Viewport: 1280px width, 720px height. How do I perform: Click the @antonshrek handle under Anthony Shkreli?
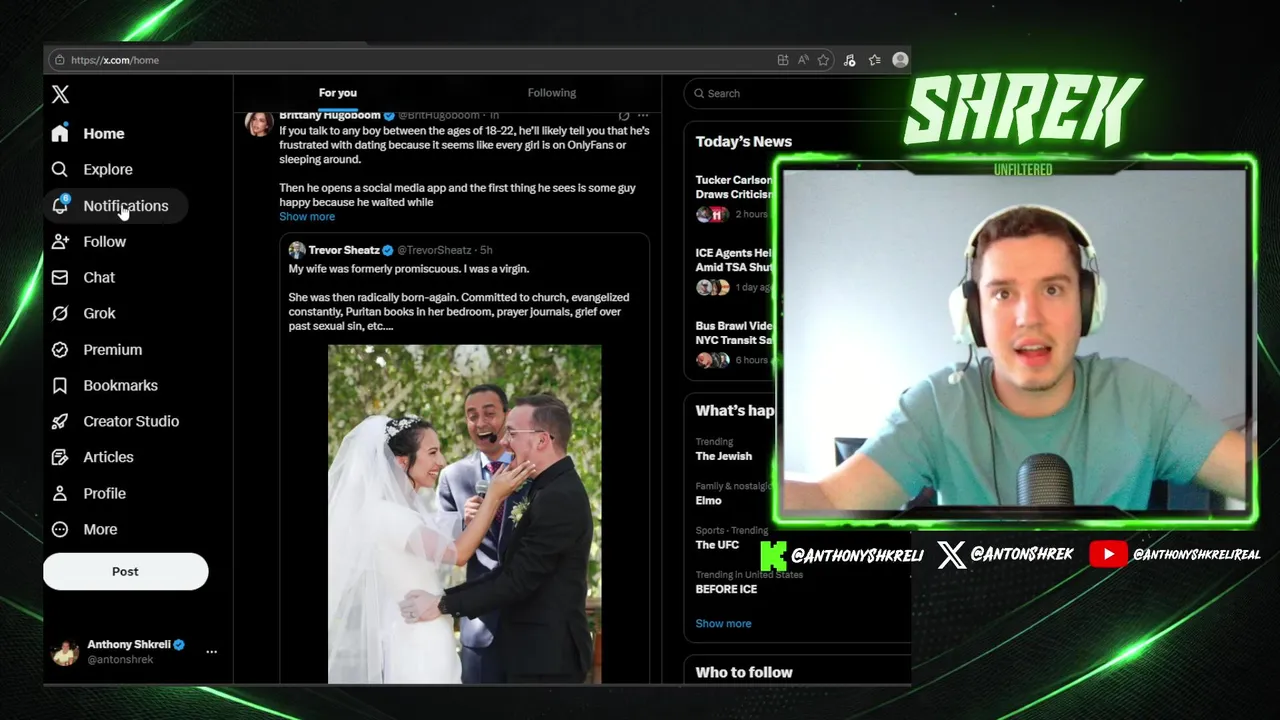120,660
